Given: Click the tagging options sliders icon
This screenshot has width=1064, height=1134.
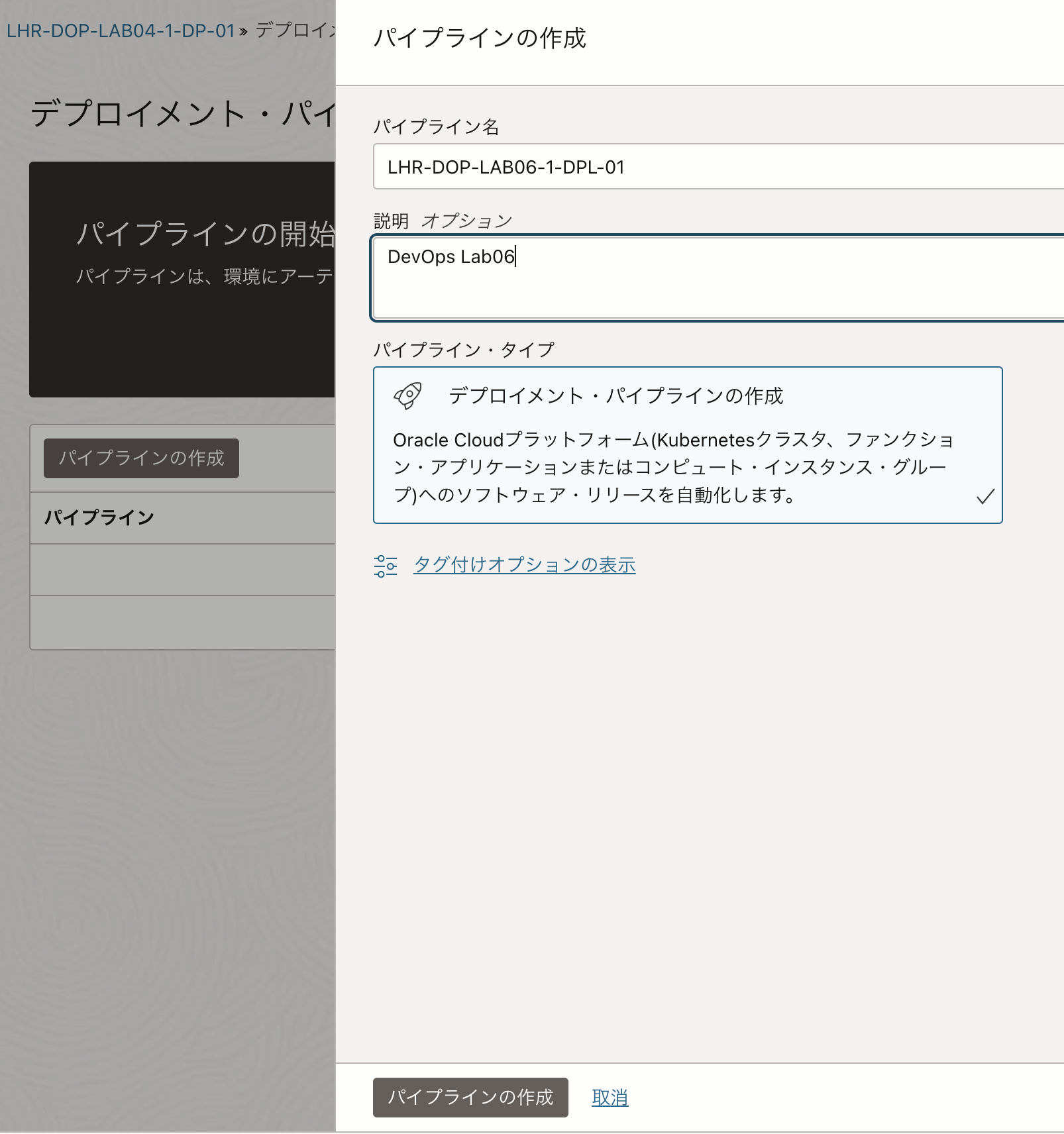Looking at the screenshot, I should pos(386,565).
